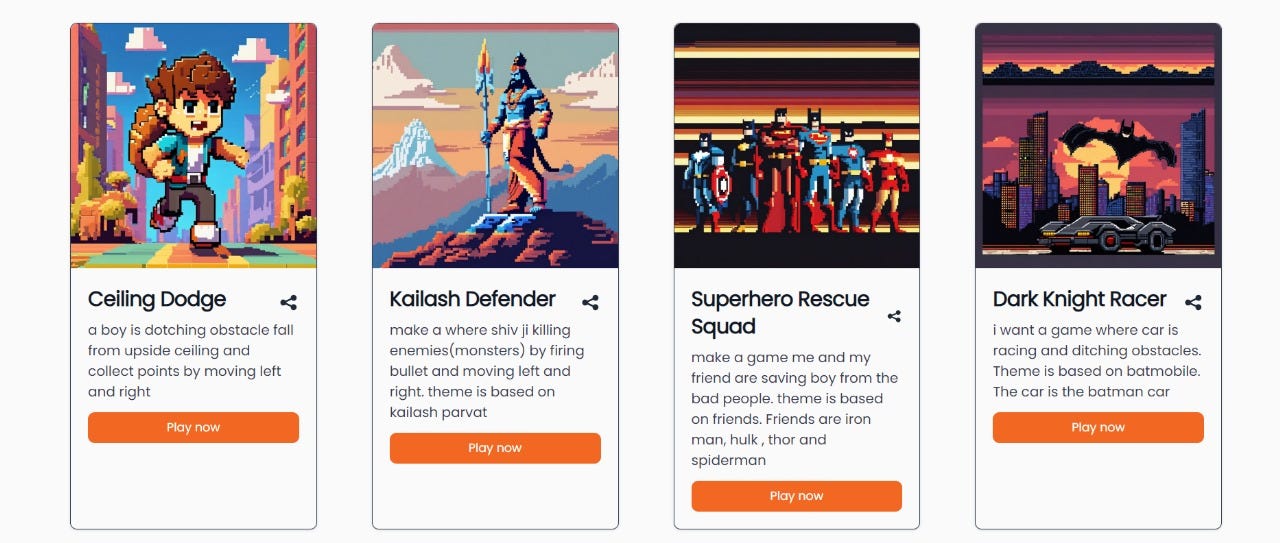Play Dark Knight Racer now

tap(1098, 427)
